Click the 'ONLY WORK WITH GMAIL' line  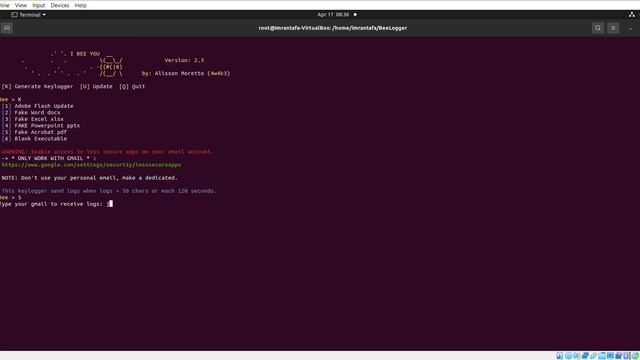[49, 158]
